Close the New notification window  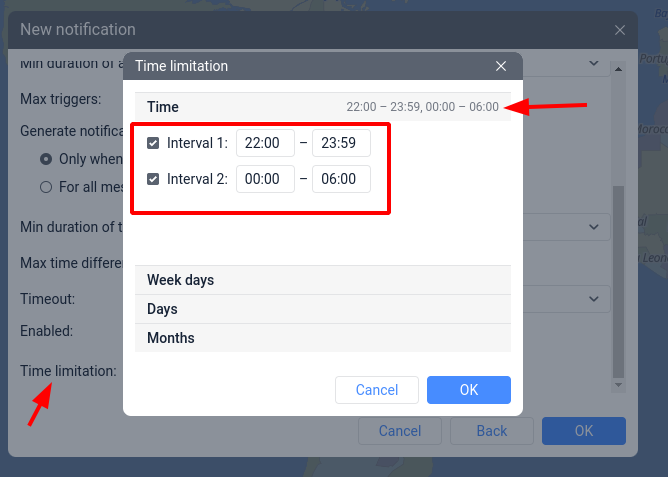coord(620,30)
